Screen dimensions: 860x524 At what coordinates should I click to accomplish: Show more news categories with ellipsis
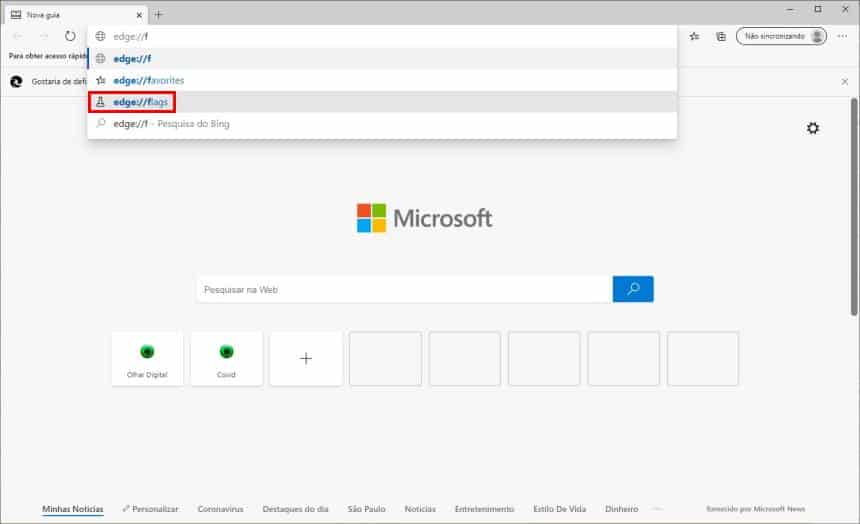(x=658, y=509)
